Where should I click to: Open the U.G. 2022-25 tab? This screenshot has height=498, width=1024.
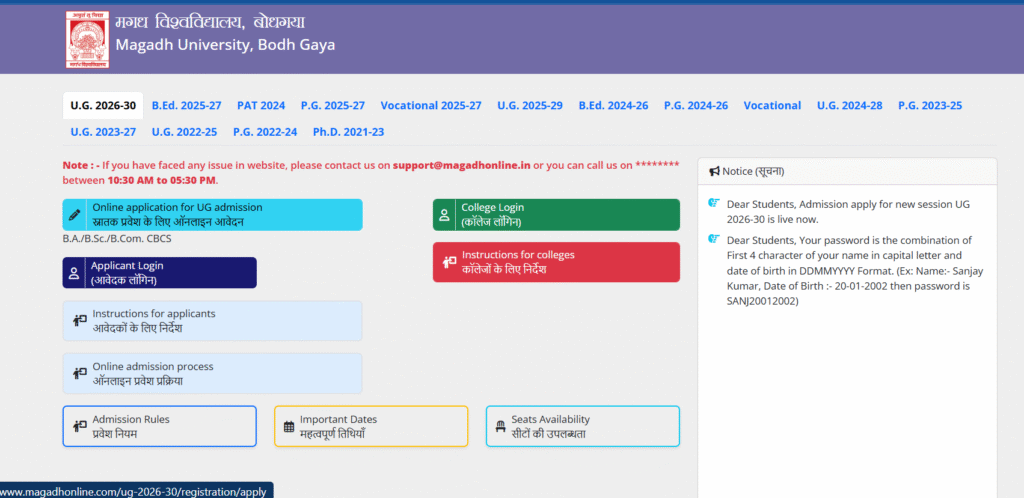185,132
